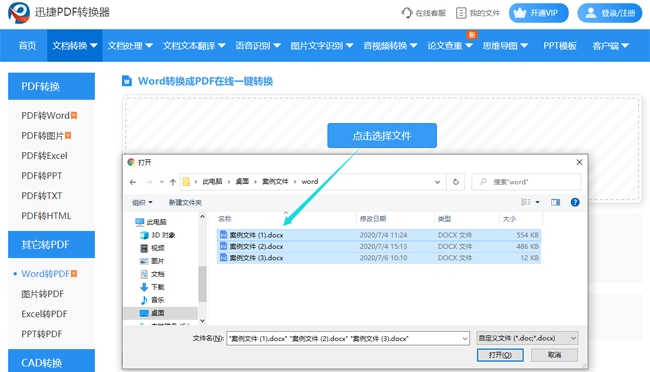
Task: Open the dialog help question icon
Action: [x=575, y=202]
